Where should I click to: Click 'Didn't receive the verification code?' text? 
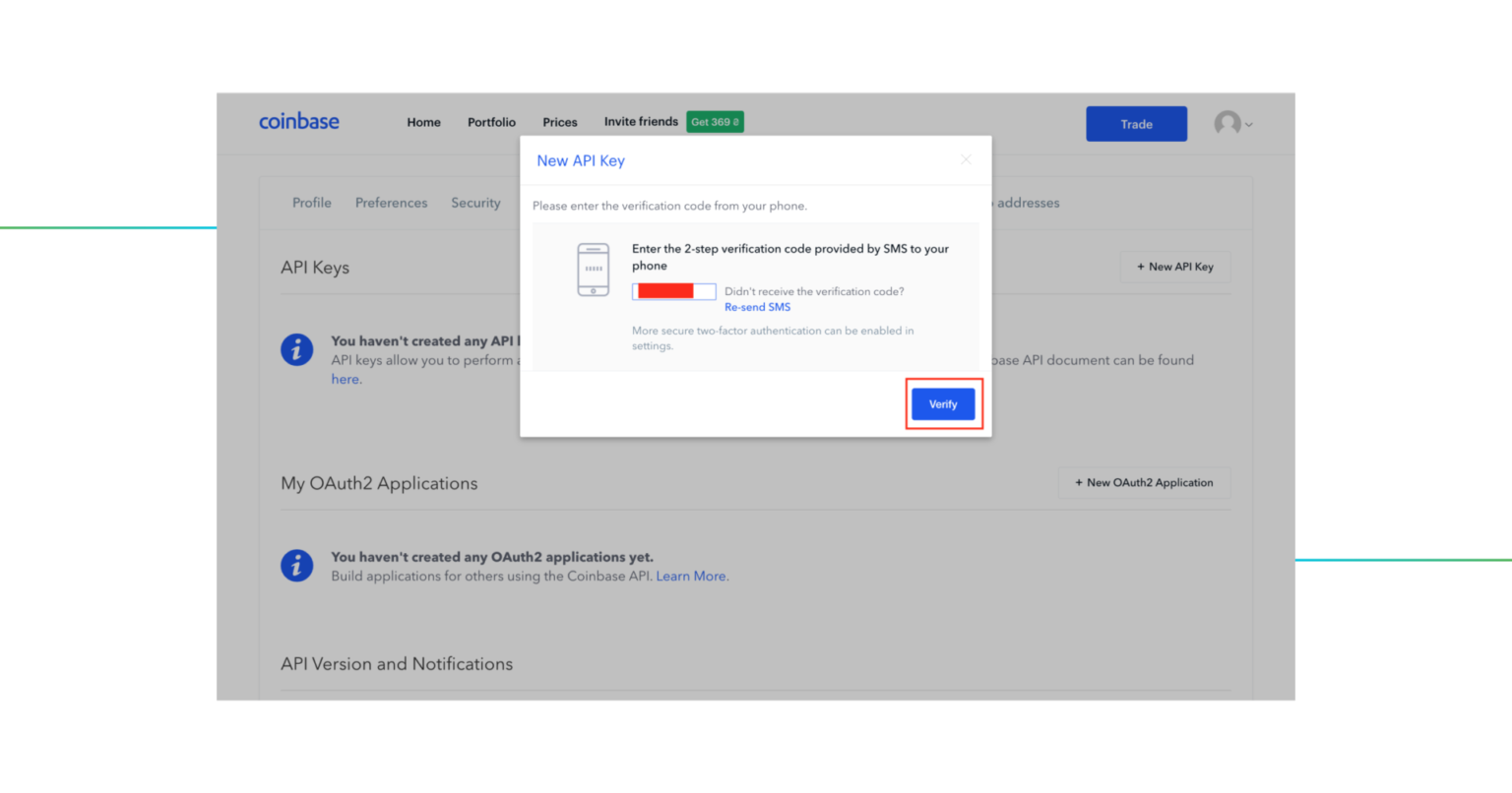click(814, 291)
